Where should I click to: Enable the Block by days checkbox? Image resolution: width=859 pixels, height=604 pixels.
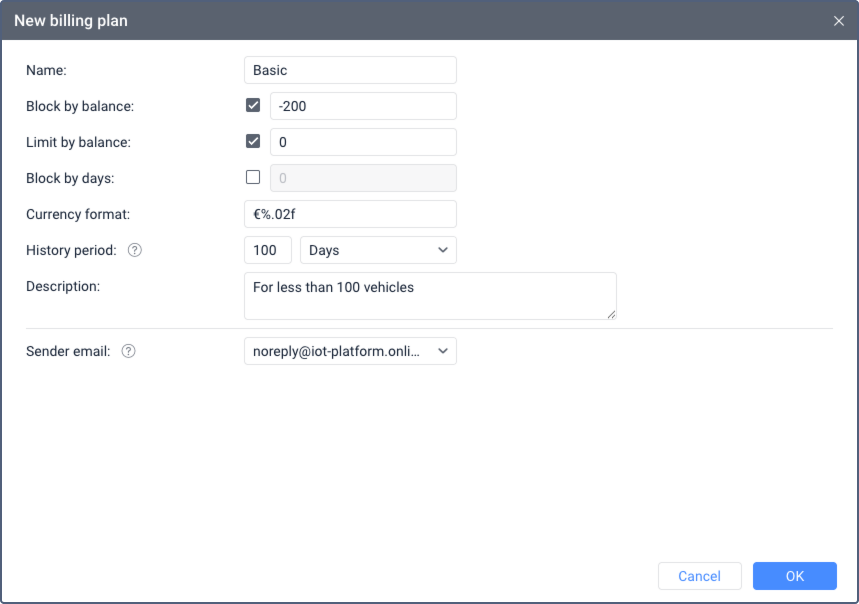click(253, 178)
